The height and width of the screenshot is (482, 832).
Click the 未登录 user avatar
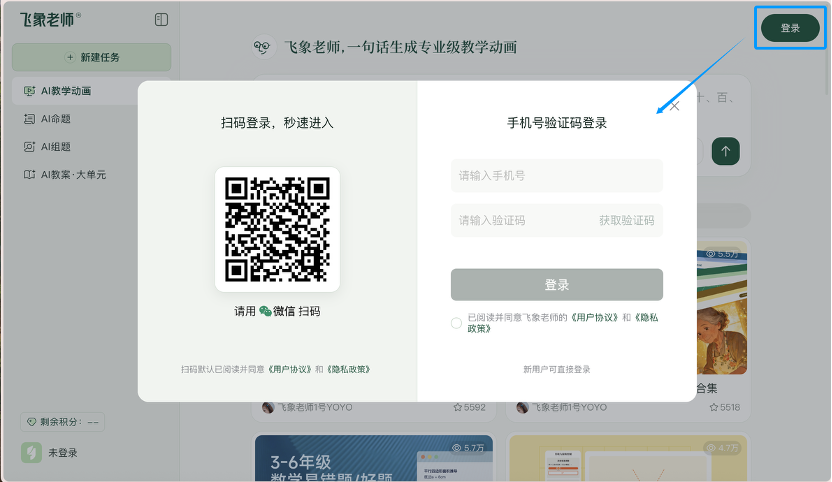click(31, 453)
